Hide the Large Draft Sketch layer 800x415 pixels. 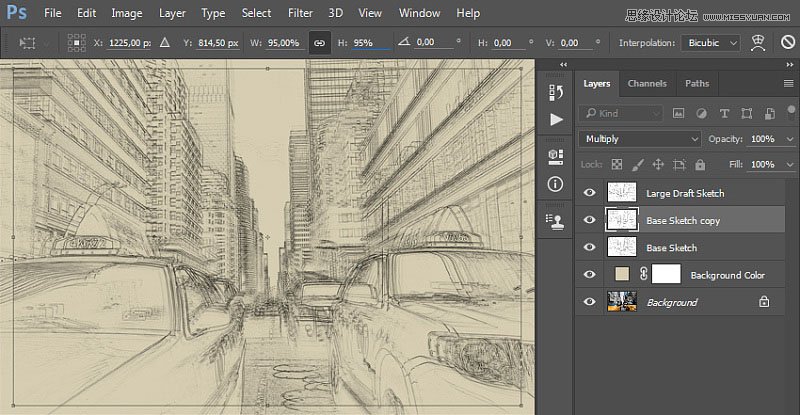tap(589, 192)
